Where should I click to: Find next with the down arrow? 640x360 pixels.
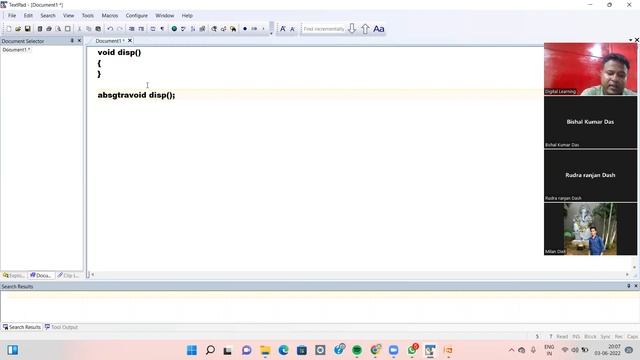[352, 29]
